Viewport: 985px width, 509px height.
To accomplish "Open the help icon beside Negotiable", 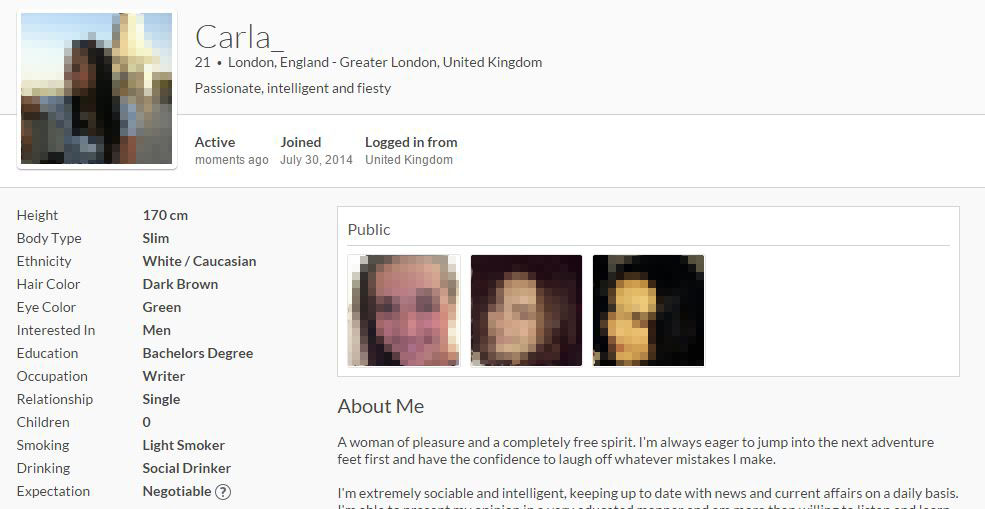I will (223, 492).
